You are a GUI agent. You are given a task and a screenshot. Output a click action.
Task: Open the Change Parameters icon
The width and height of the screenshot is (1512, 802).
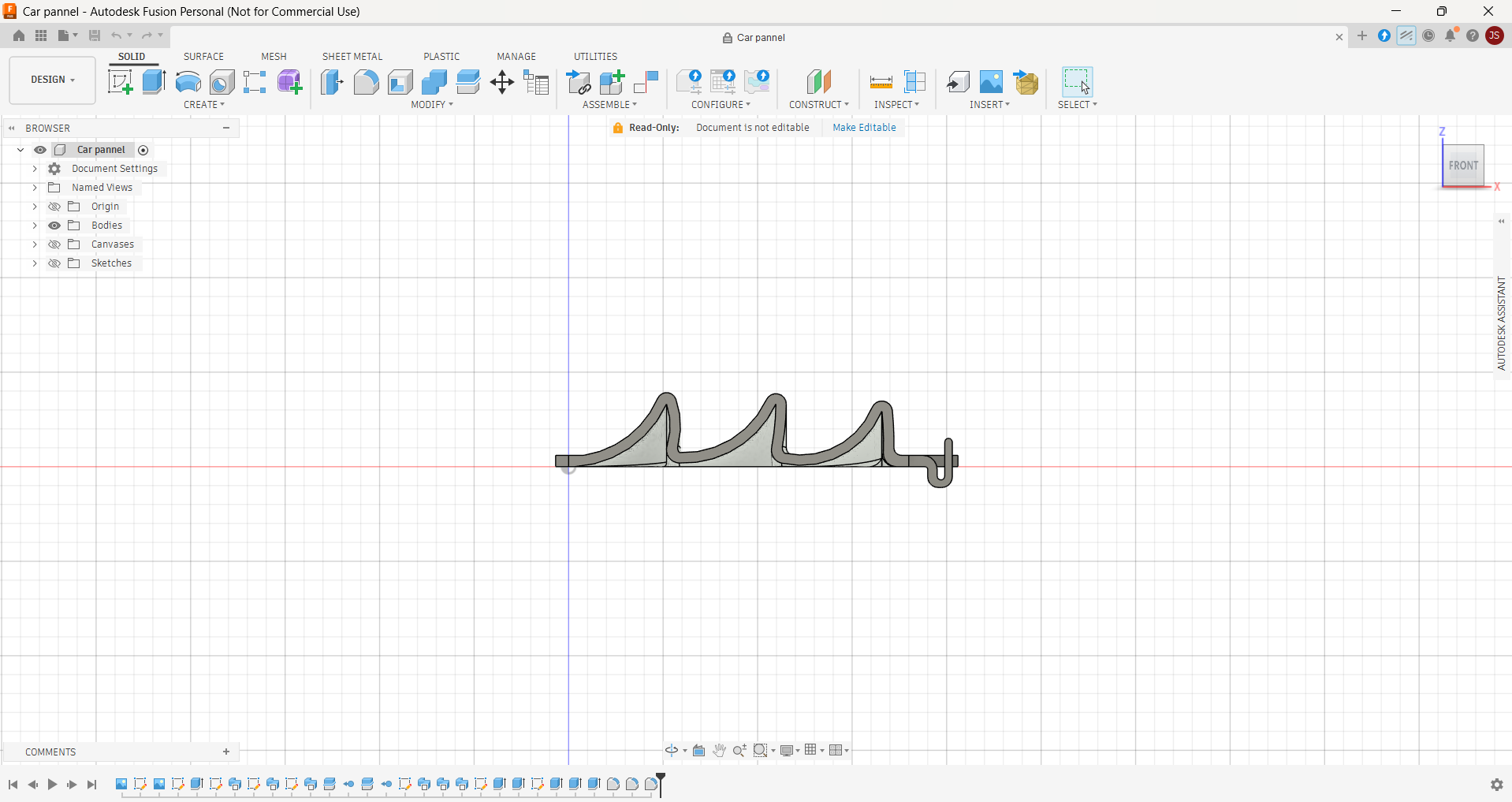pyautogui.click(x=536, y=82)
